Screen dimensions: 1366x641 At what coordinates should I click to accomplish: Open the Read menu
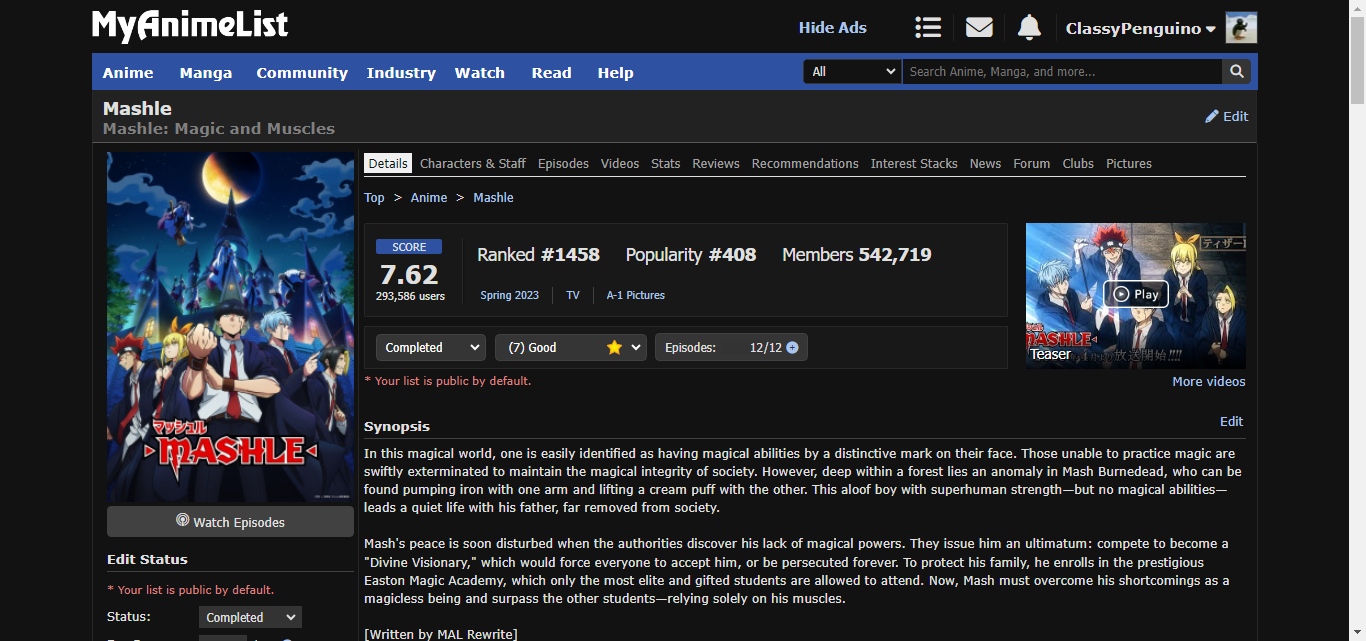click(552, 72)
